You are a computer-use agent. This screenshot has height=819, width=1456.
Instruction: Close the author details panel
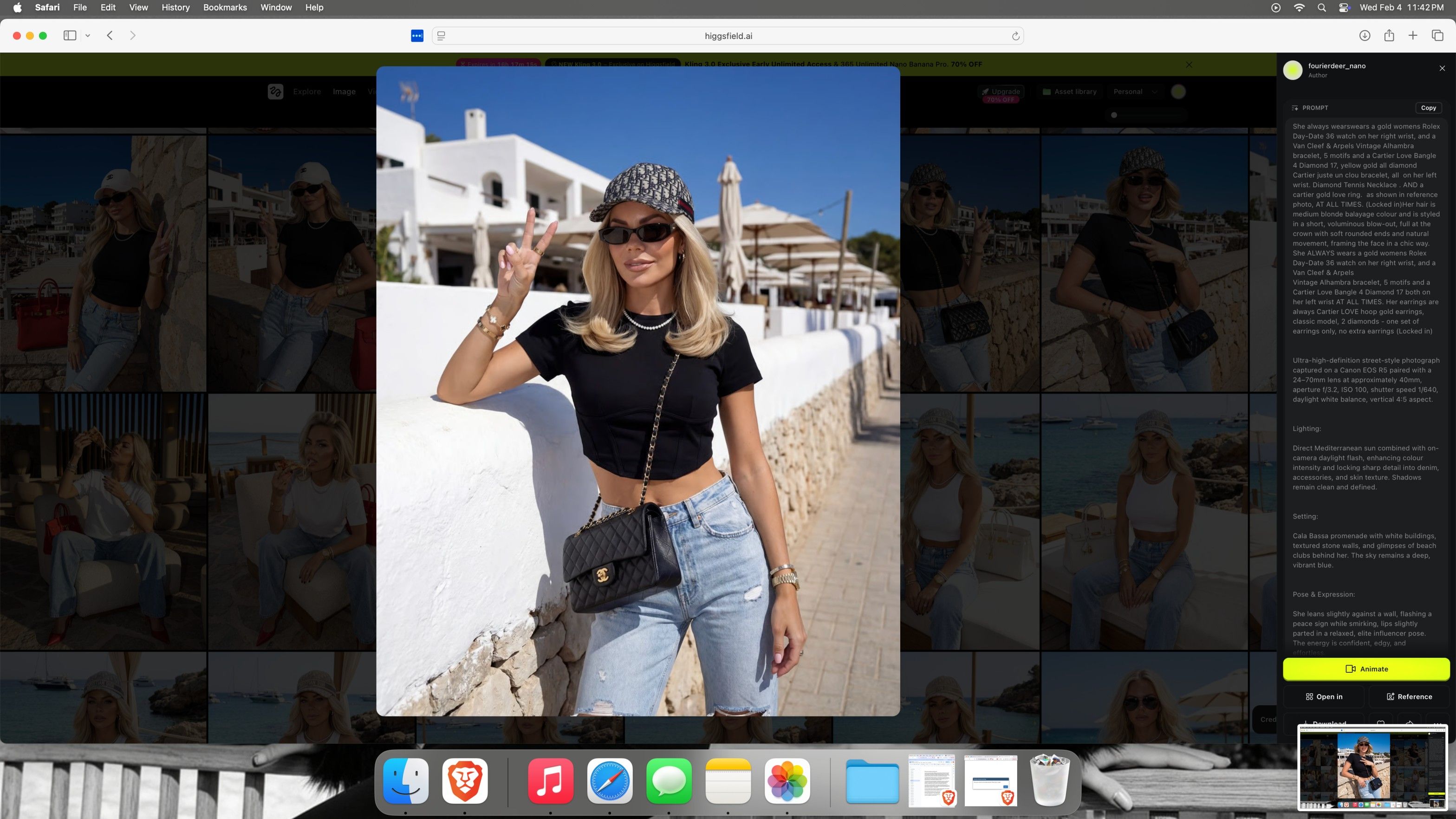pyautogui.click(x=1442, y=68)
